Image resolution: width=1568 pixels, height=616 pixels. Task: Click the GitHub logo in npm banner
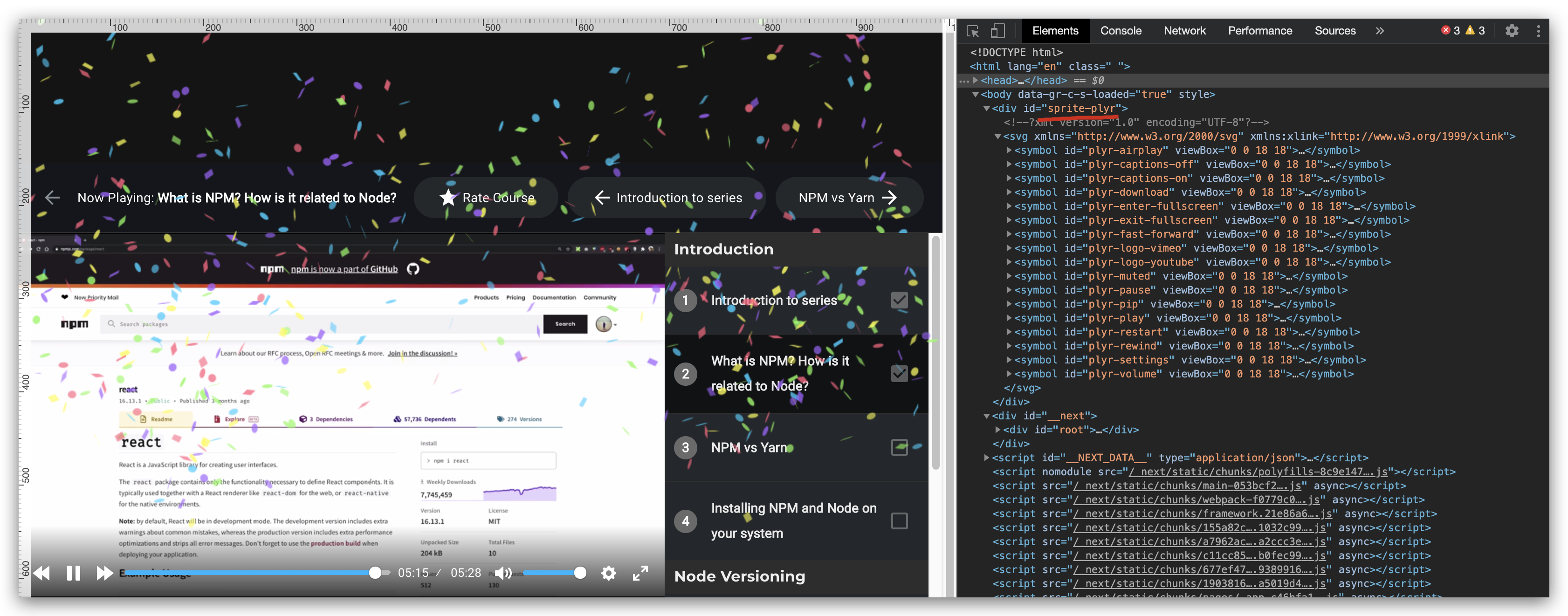[x=413, y=268]
